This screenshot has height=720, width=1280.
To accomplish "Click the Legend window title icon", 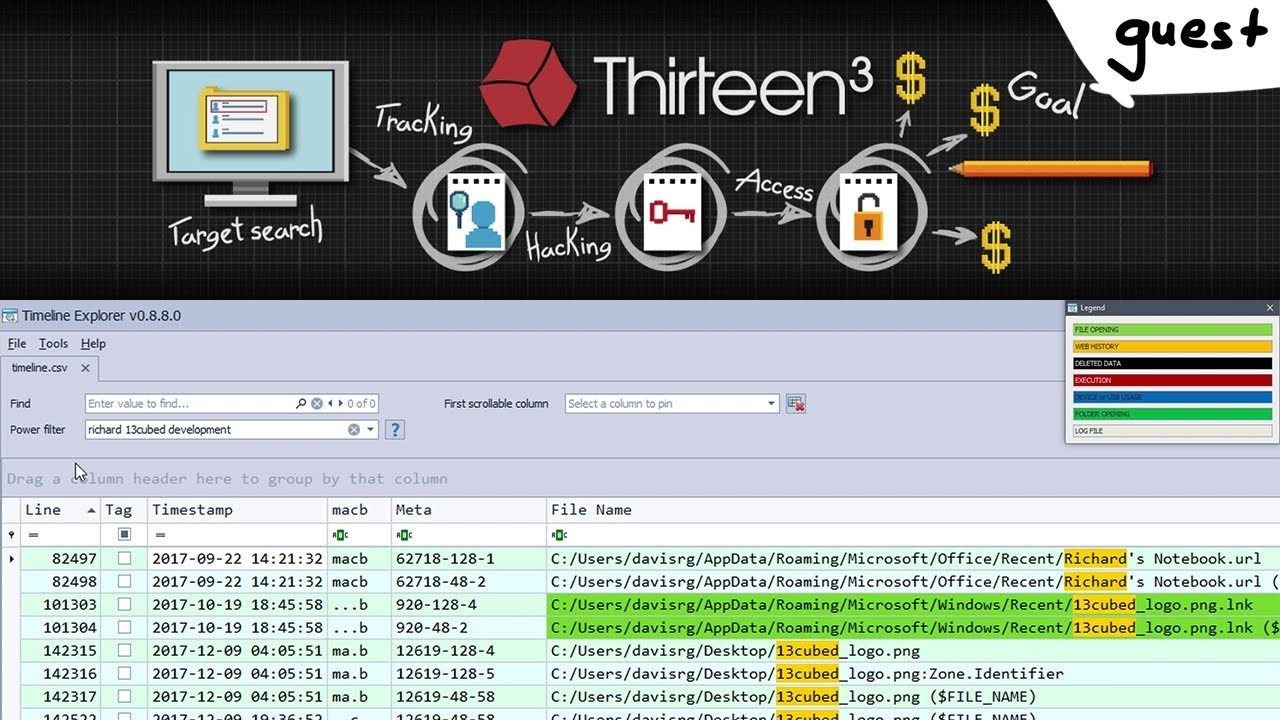I will 1073,308.
